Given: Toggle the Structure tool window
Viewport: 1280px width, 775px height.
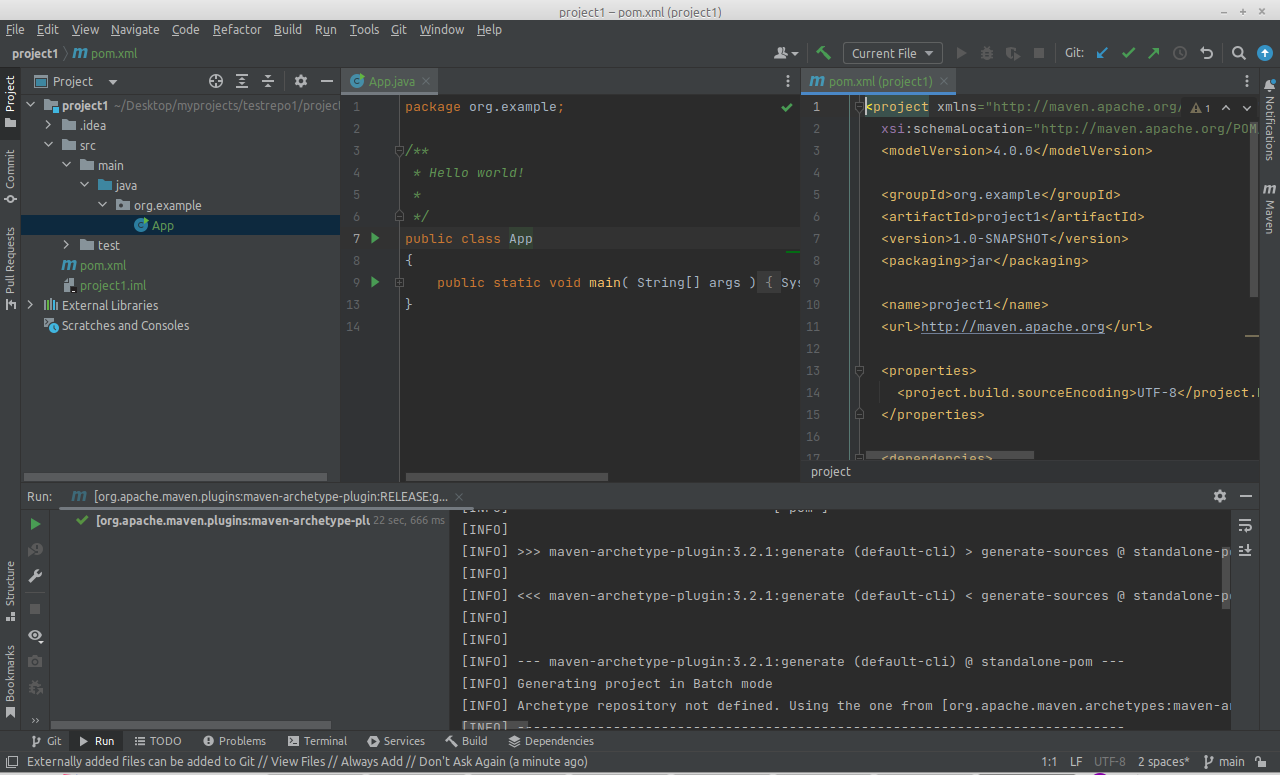Looking at the screenshot, I should [x=10, y=590].
